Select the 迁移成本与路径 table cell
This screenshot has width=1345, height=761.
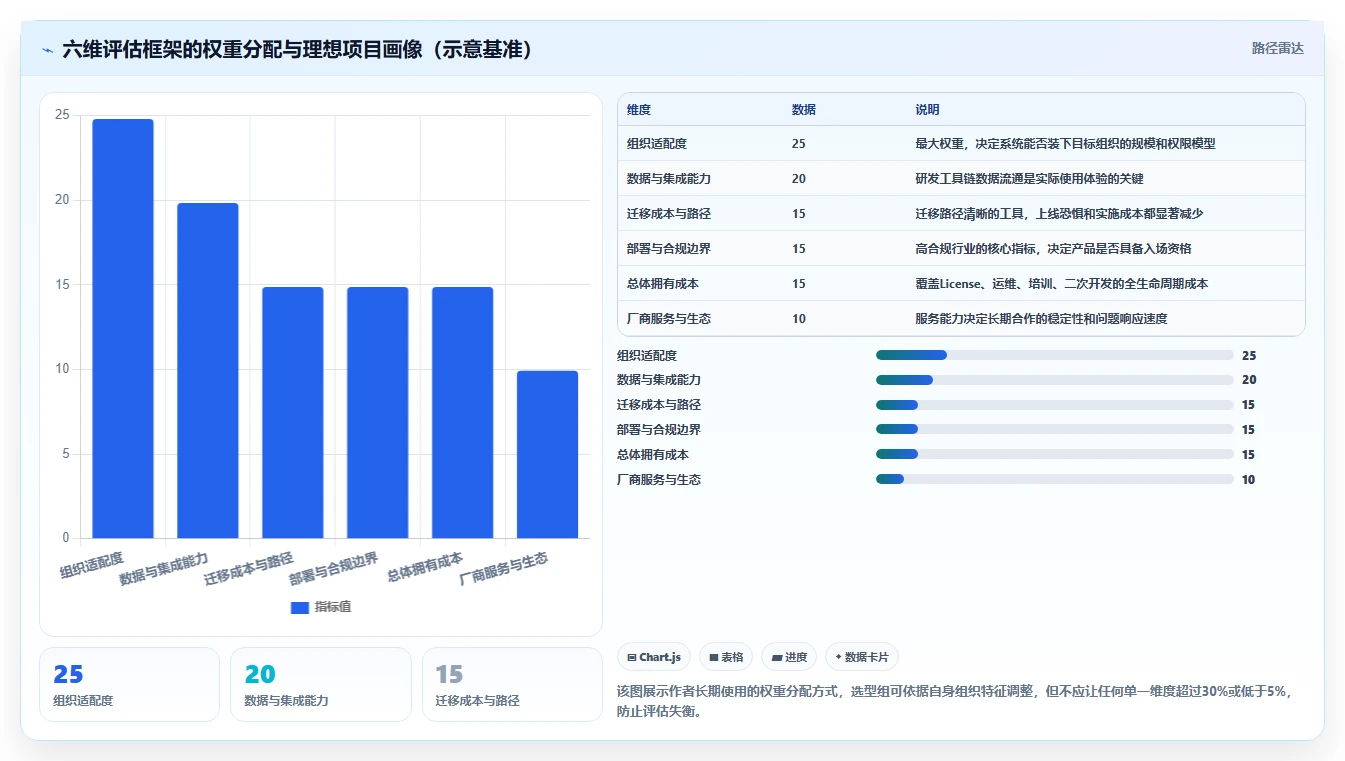(x=669, y=214)
